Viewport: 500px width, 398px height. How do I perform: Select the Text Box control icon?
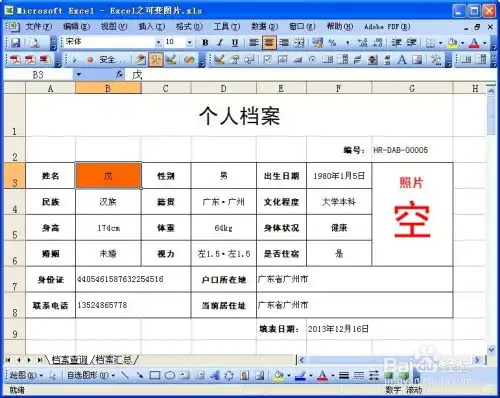click(282, 60)
